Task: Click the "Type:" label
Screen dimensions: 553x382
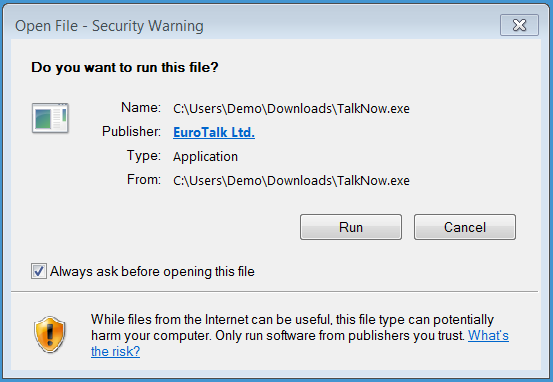Action: (x=144, y=155)
